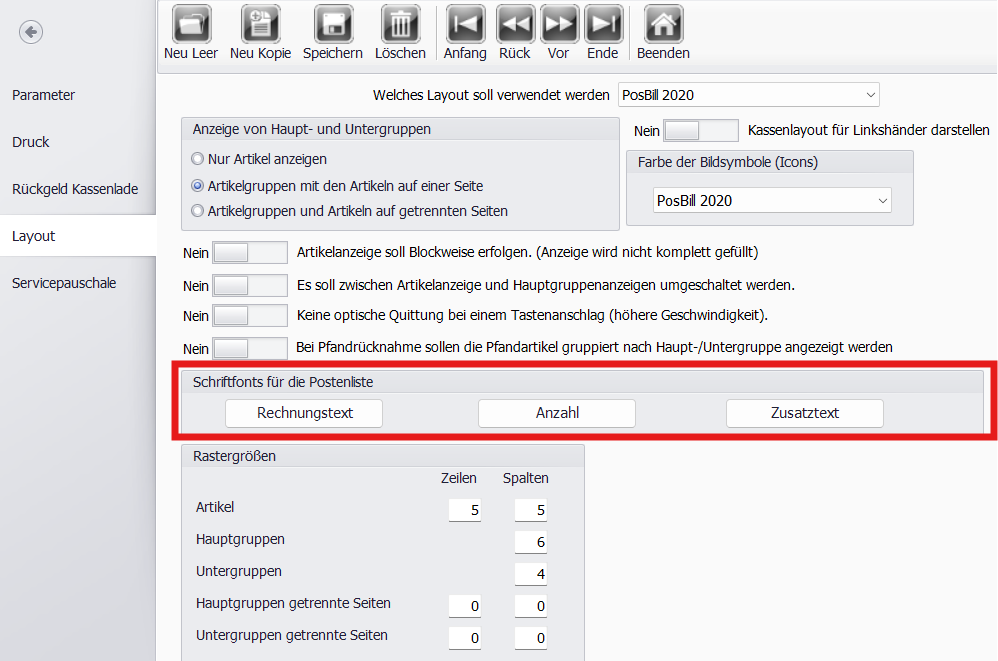
Task: Switch to the Servicepauschale section
Action: (64, 283)
